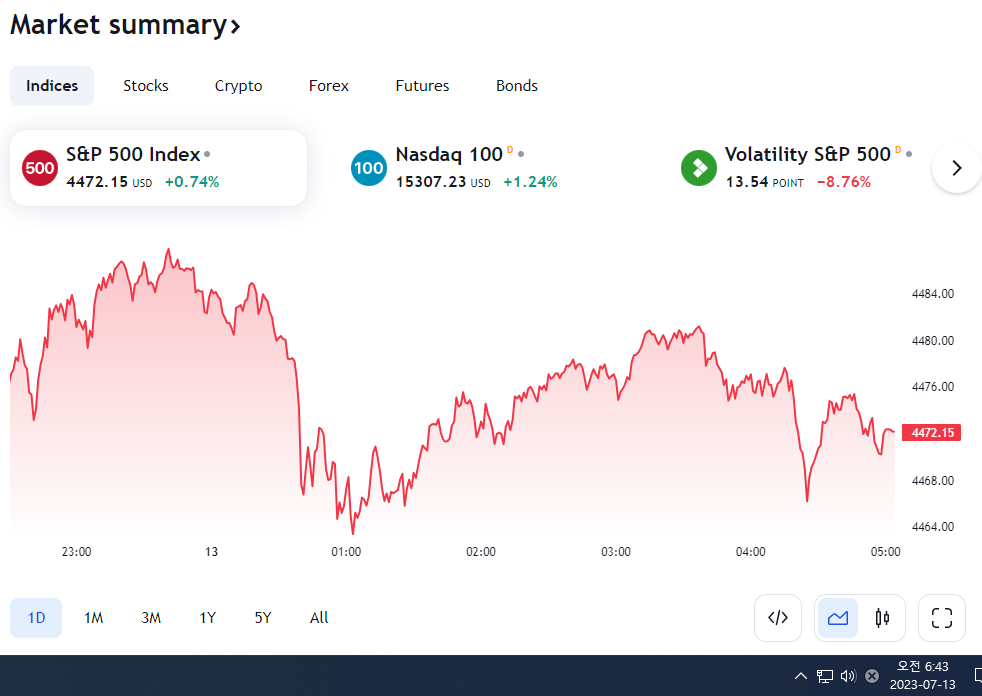Image resolution: width=982 pixels, height=696 pixels.
Task: Switch to area chart style
Action: pos(838,618)
